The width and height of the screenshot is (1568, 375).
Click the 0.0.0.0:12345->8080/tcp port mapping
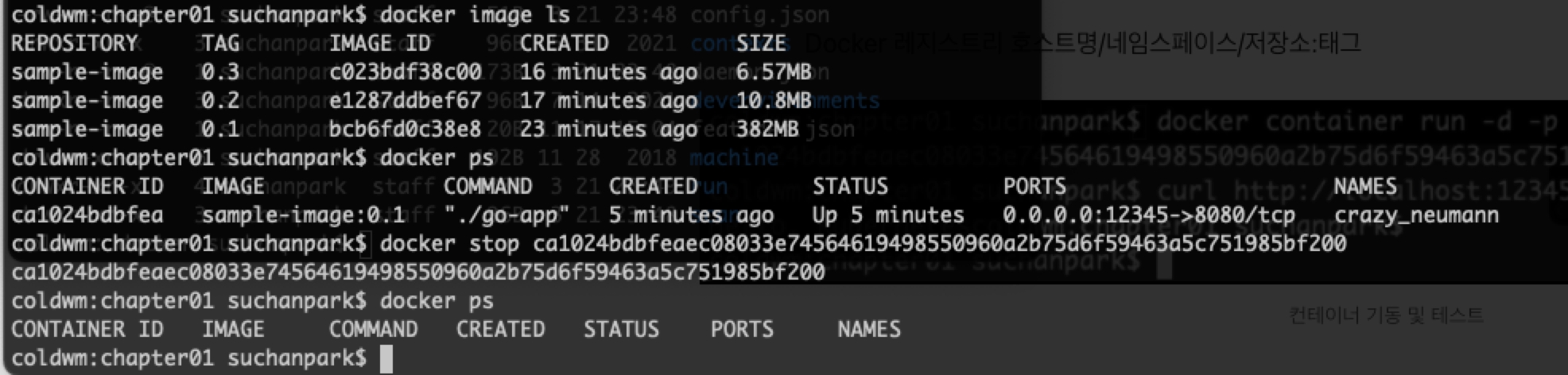pos(1148,215)
